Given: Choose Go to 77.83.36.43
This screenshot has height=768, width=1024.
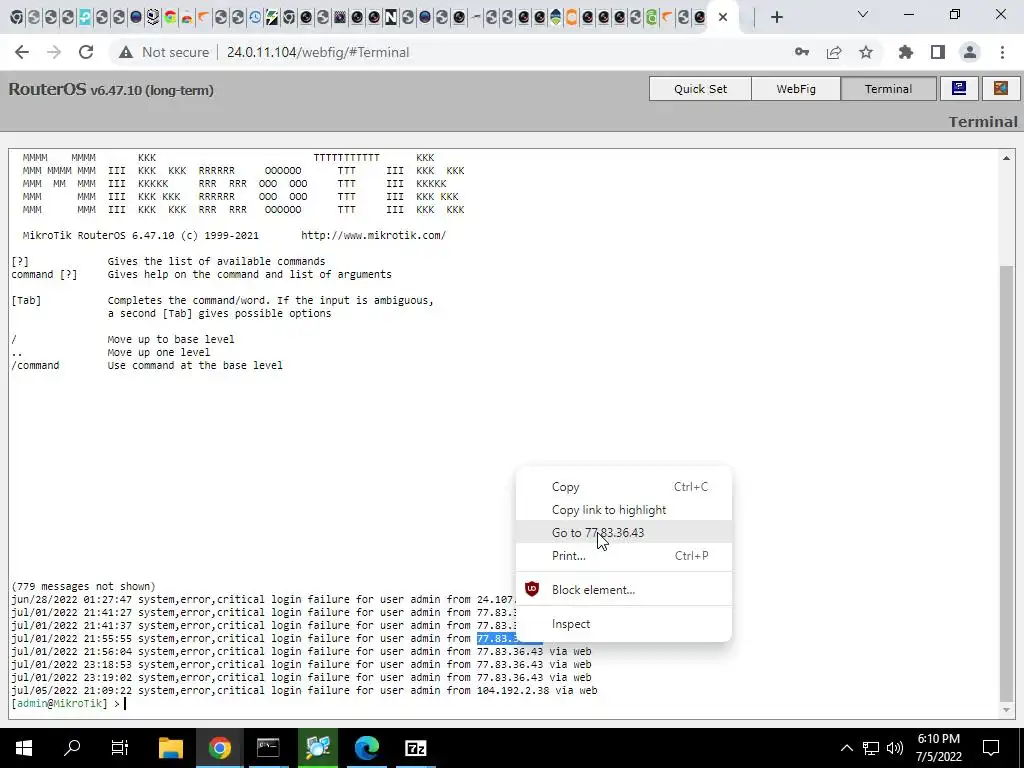Looking at the screenshot, I should pos(624,533).
